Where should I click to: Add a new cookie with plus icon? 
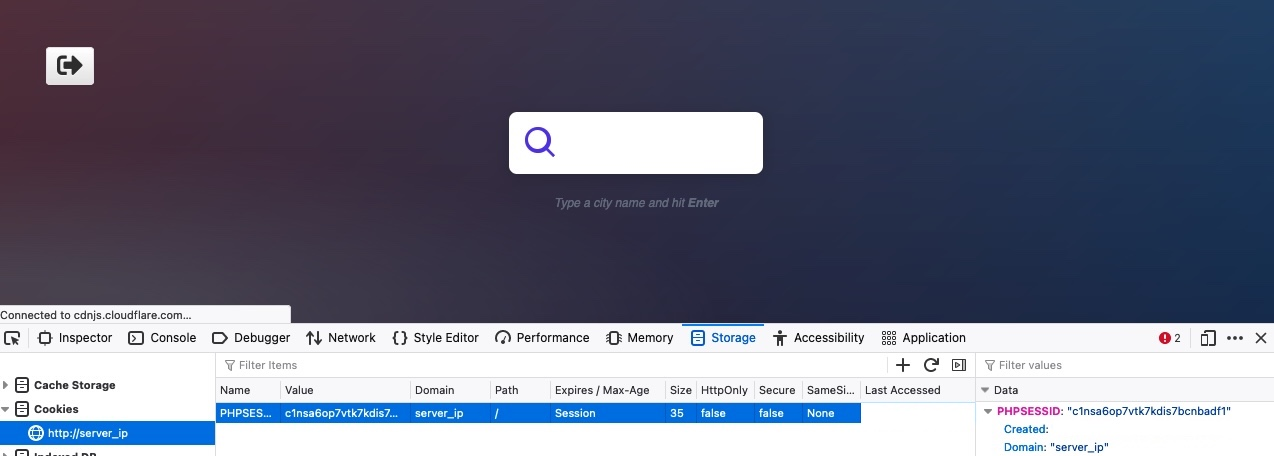tap(902, 365)
